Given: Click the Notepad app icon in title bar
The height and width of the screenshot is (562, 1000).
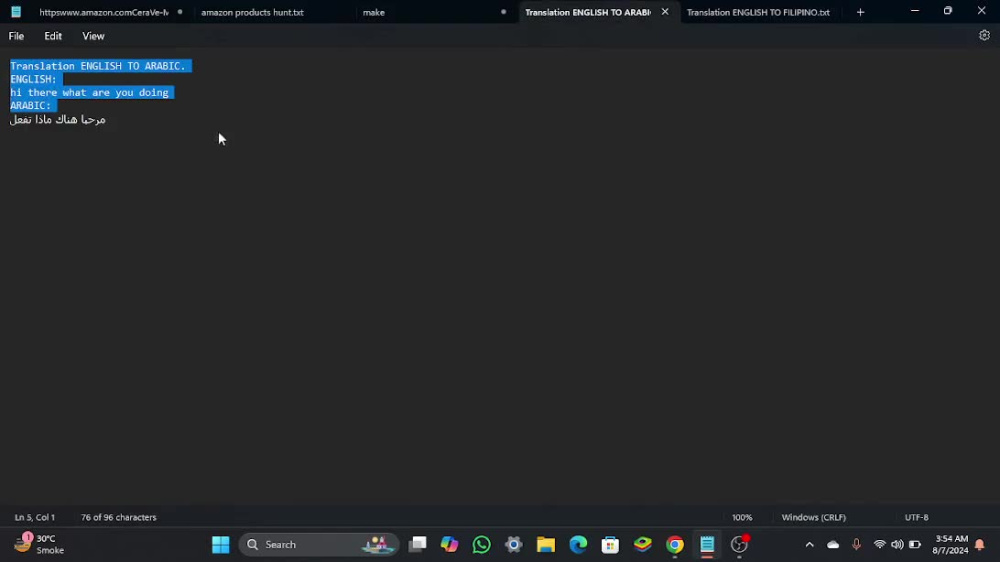Looking at the screenshot, I should (16, 11).
